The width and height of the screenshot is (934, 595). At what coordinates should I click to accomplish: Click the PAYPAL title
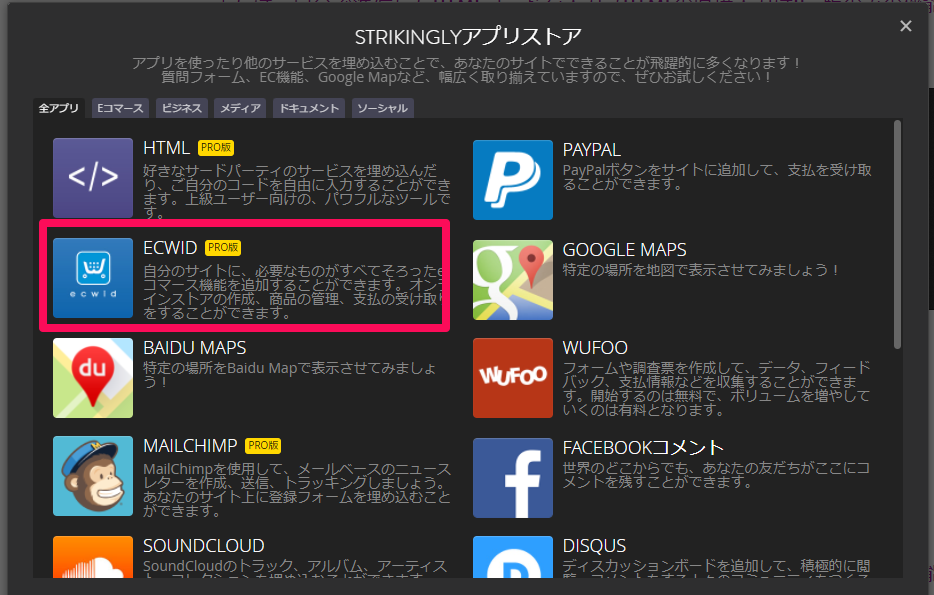point(591,149)
